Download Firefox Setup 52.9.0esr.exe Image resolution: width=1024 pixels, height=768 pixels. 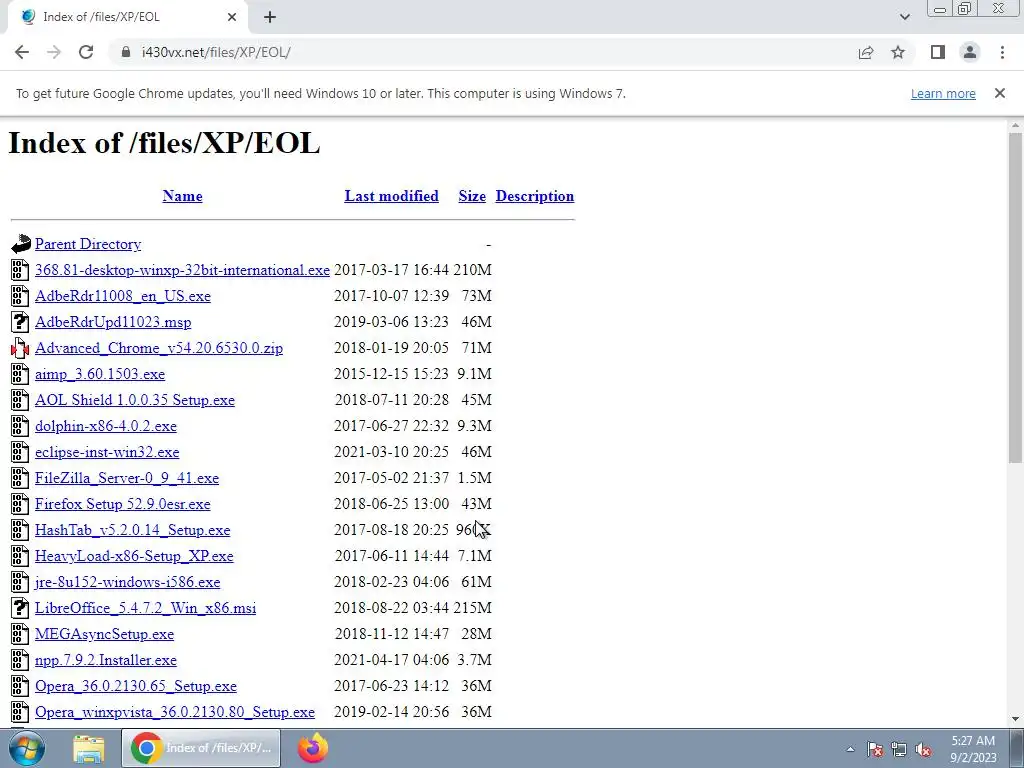tap(123, 504)
